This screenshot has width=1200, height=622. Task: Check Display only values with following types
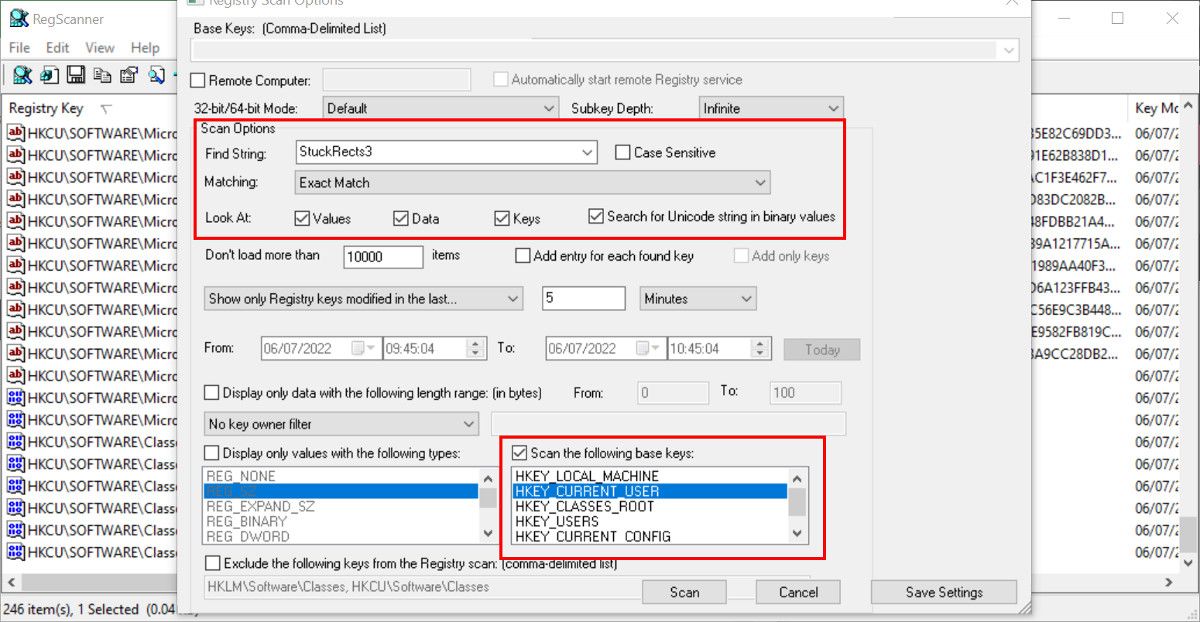coord(211,453)
